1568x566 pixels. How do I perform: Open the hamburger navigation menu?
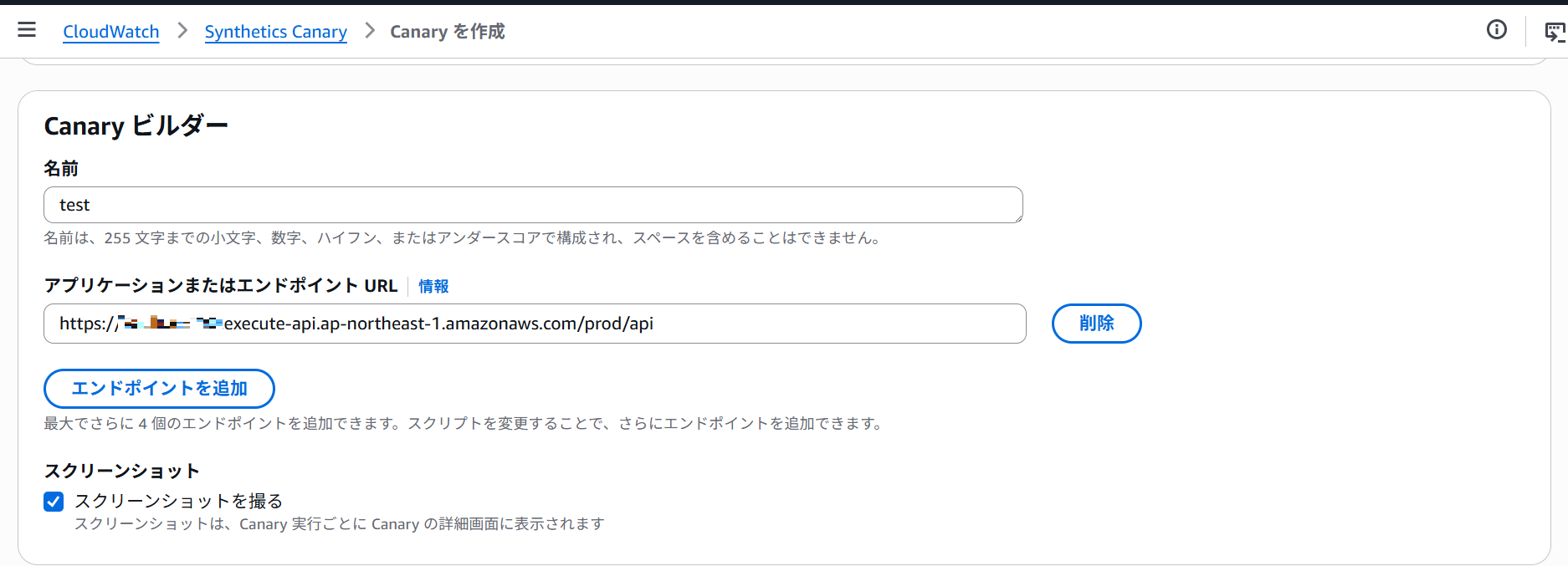point(27,30)
